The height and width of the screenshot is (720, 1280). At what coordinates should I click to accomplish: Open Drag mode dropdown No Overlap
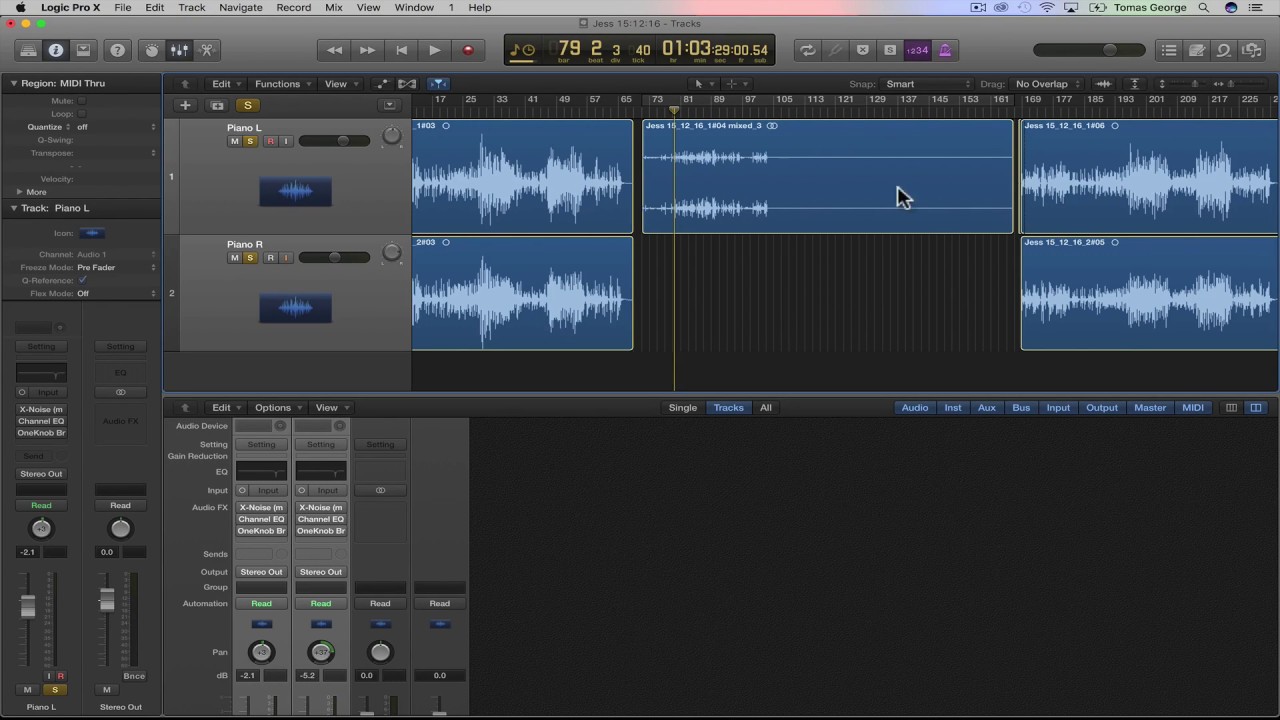click(1047, 84)
